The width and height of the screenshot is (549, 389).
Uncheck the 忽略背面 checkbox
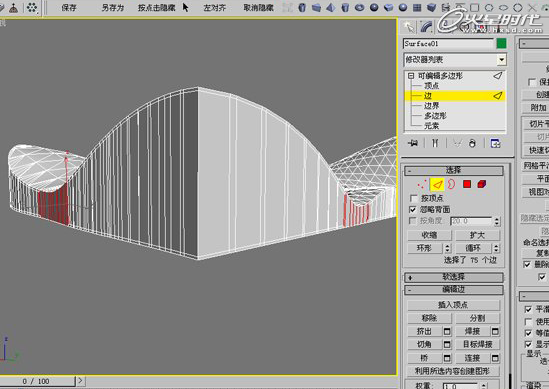click(413, 210)
